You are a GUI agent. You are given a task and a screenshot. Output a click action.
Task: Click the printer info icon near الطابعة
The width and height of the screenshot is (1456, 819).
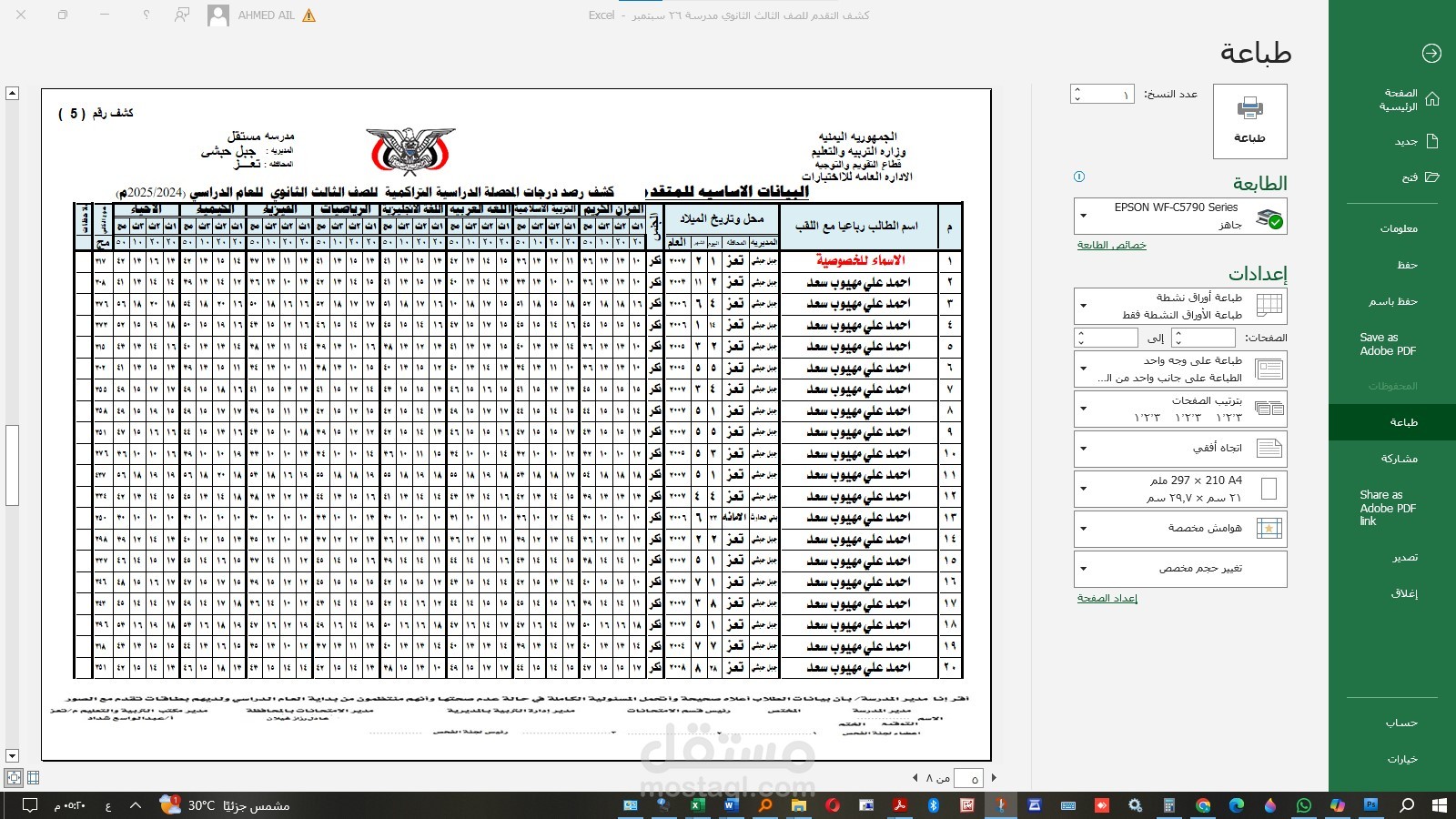(x=1079, y=177)
